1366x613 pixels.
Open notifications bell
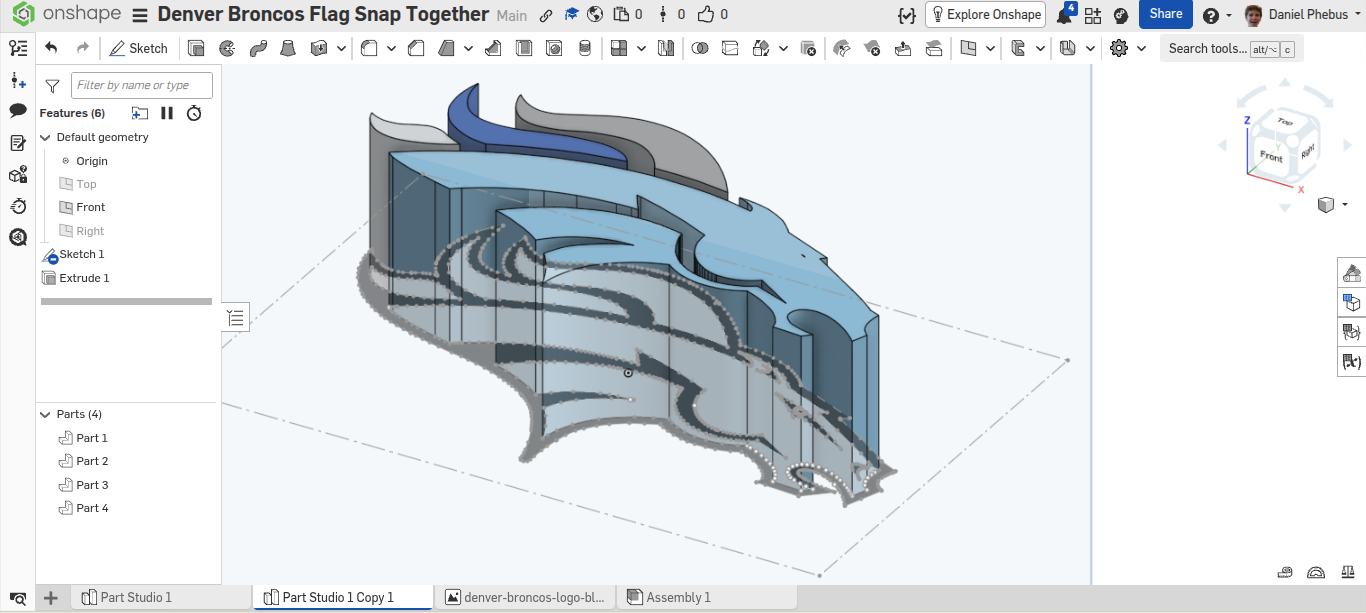(x=1064, y=15)
